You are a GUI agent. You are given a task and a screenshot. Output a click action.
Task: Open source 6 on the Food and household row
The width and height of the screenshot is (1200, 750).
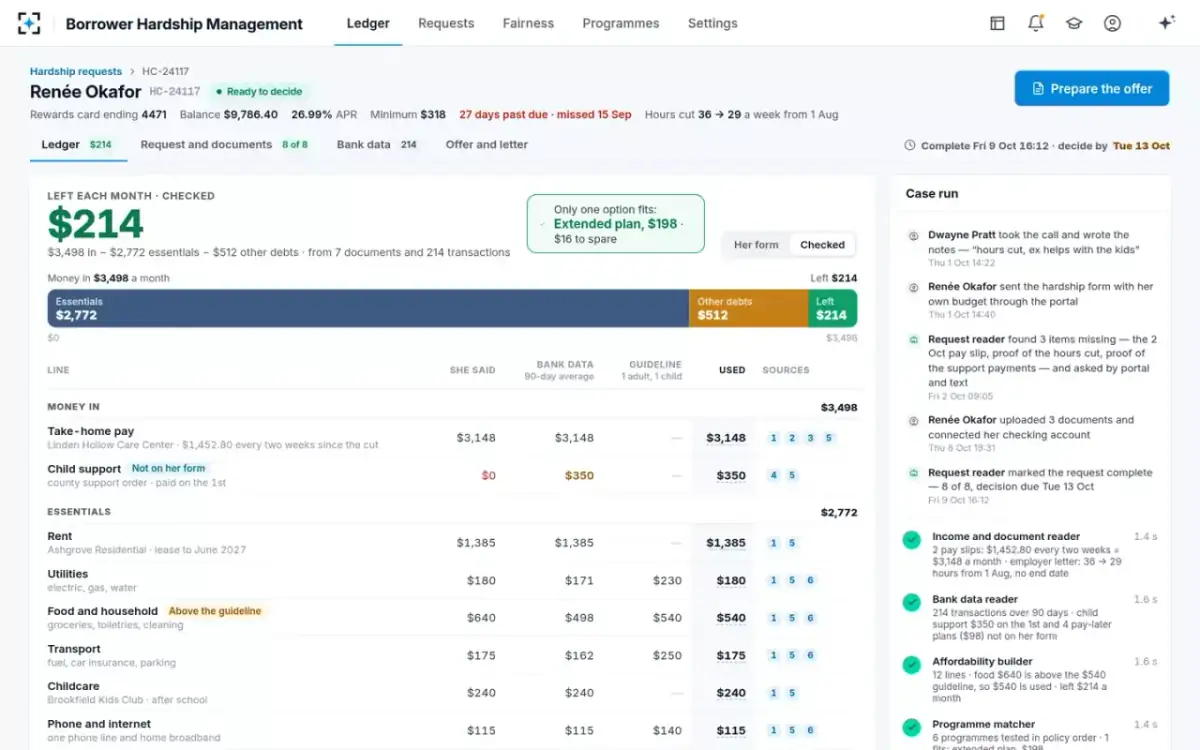(810, 618)
